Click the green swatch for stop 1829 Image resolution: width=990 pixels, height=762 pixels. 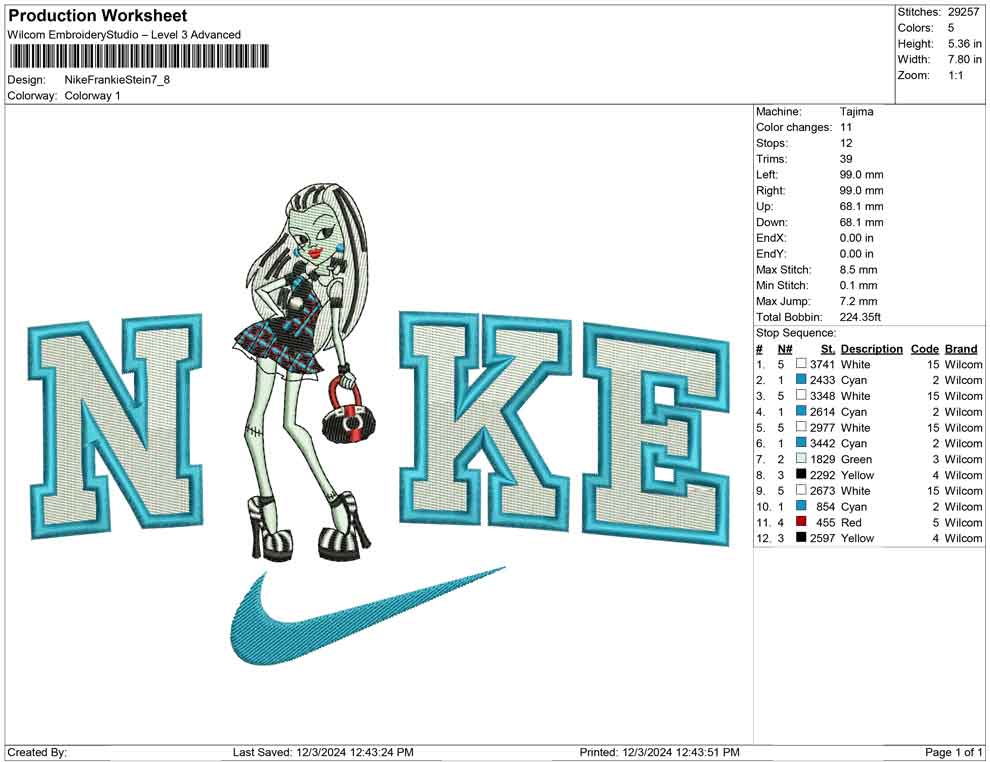[x=801, y=458]
